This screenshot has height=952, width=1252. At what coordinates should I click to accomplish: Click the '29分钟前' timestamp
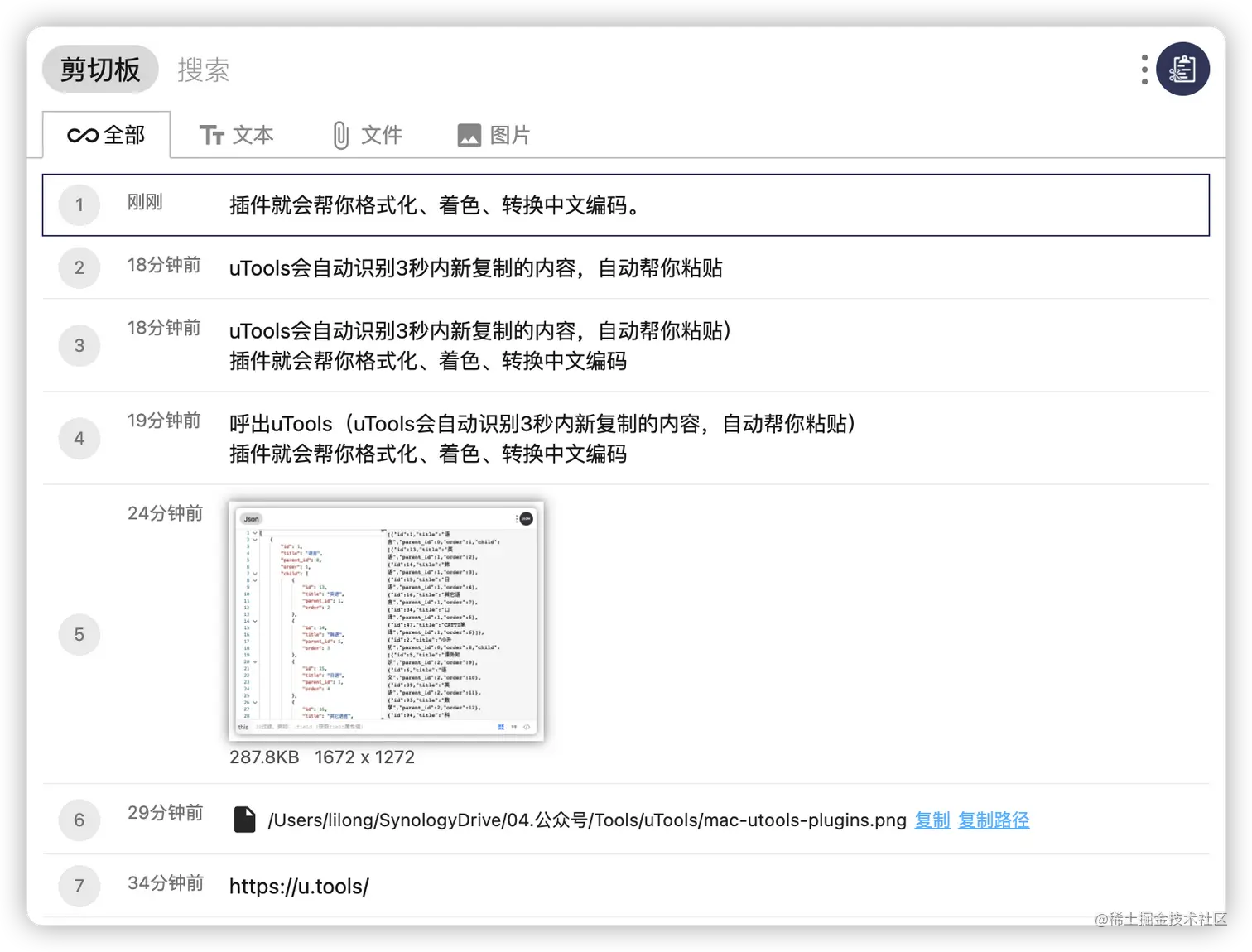165,813
